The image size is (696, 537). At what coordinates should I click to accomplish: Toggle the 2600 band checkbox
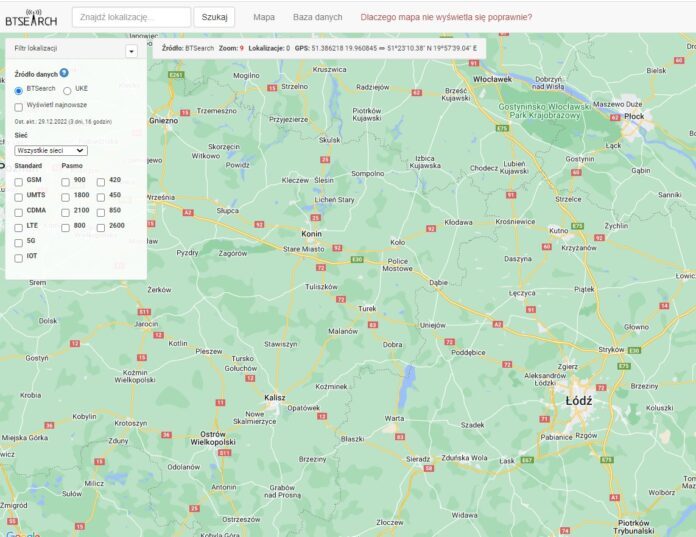pyautogui.click(x=101, y=227)
